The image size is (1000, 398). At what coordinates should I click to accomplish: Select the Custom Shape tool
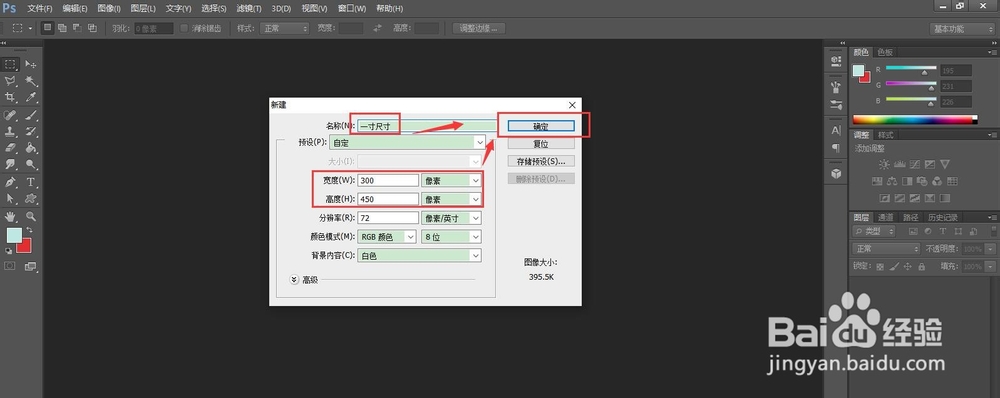[x=31, y=199]
